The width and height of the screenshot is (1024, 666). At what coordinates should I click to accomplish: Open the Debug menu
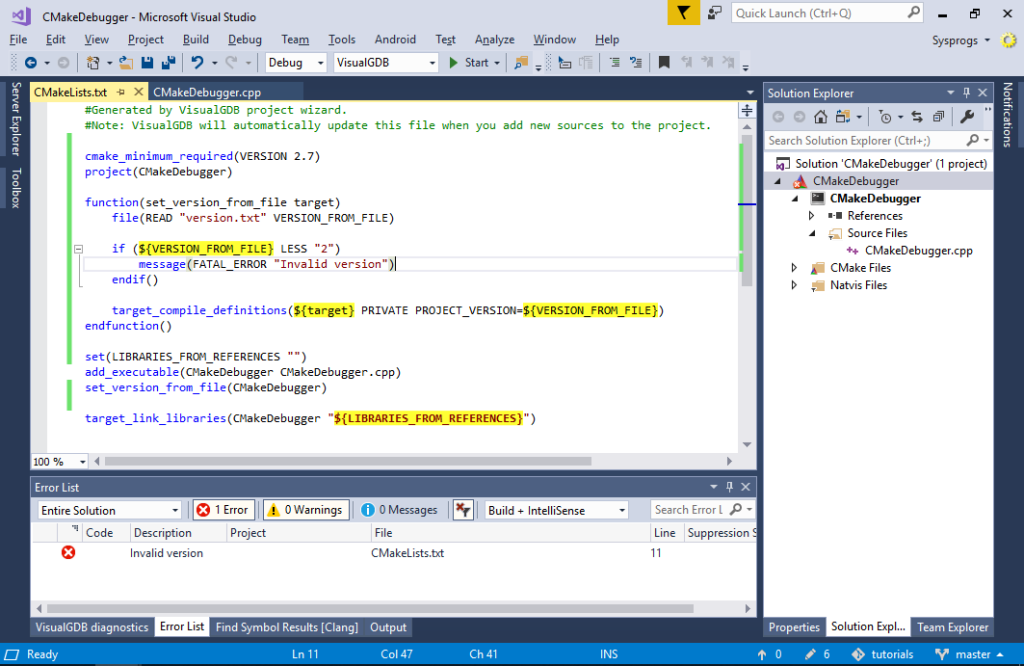(244, 39)
